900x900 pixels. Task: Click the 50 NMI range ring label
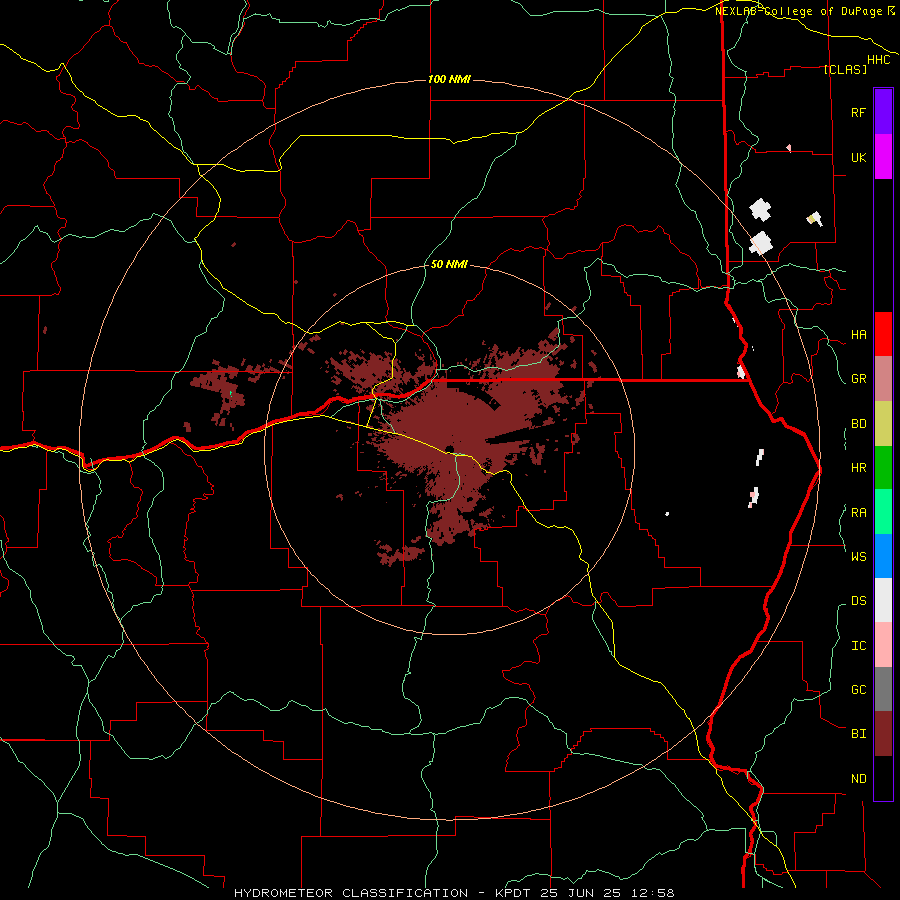pyautogui.click(x=449, y=264)
